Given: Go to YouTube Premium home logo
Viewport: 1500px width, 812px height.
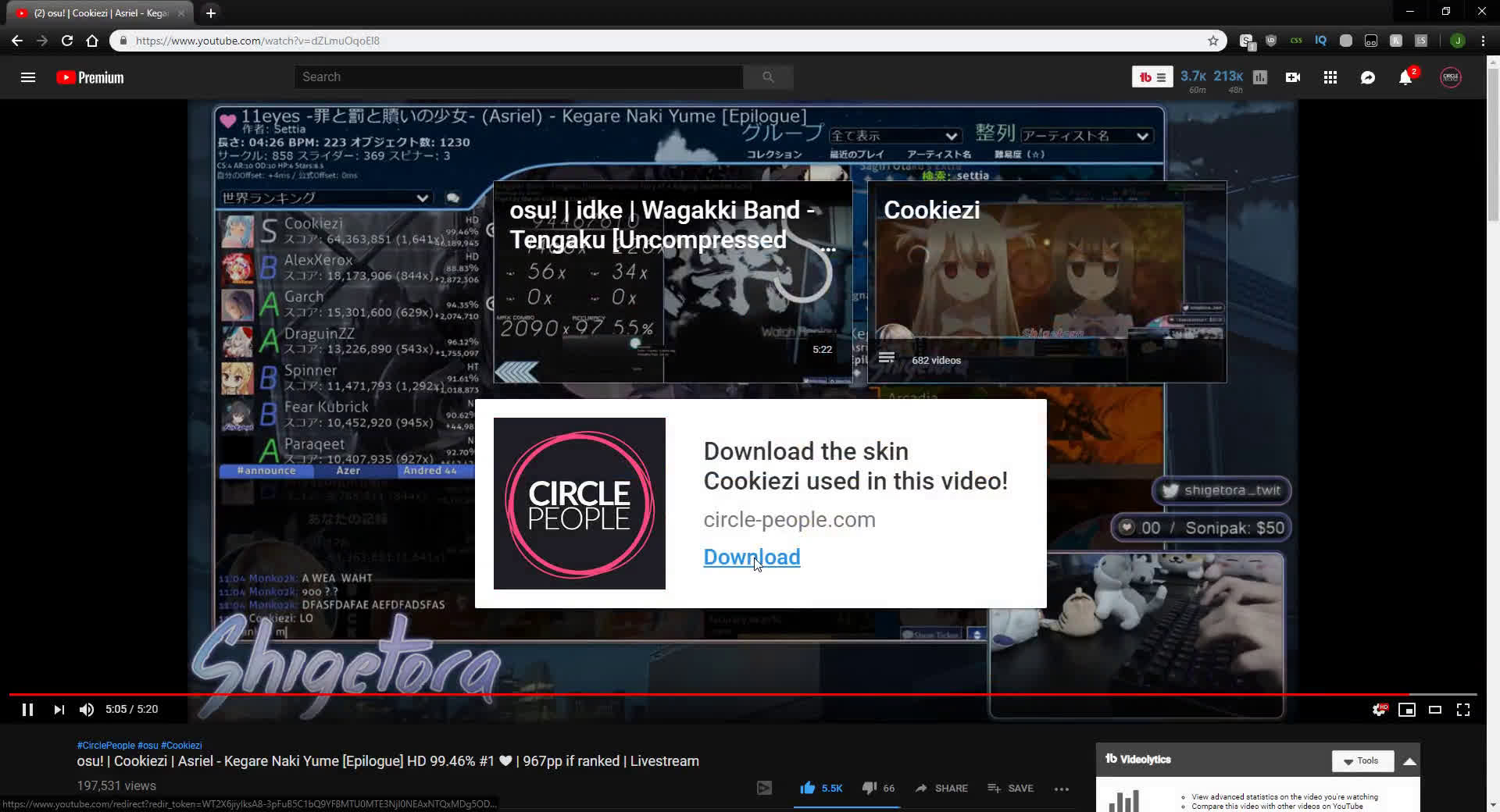Looking at the screenshot, I should pos(90,77).
